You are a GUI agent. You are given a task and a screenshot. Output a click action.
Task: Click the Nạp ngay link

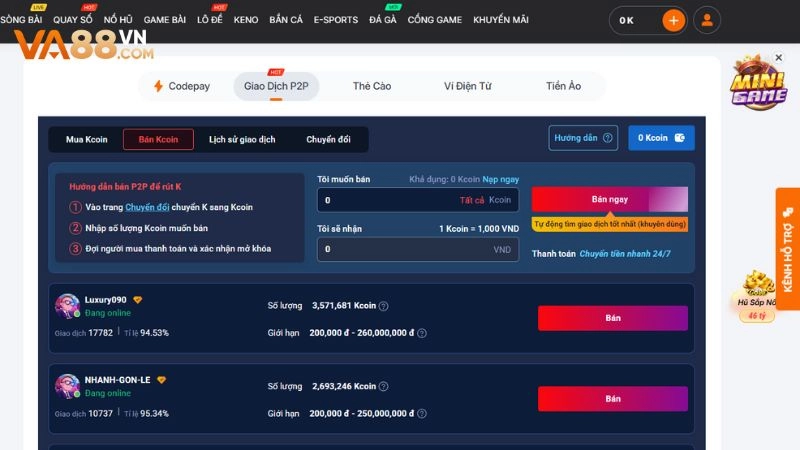click(x=501, y=179)
